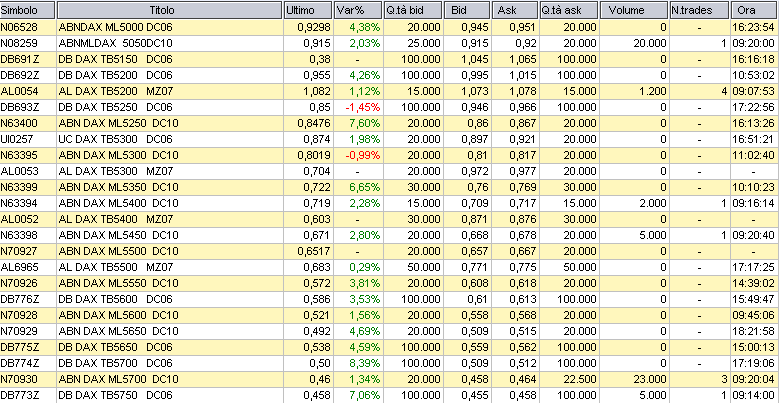Image resolution: width=779 pixels, height=403 pixels.
Task: Click the Ultimo column header
Action: (x=308, y=10)
